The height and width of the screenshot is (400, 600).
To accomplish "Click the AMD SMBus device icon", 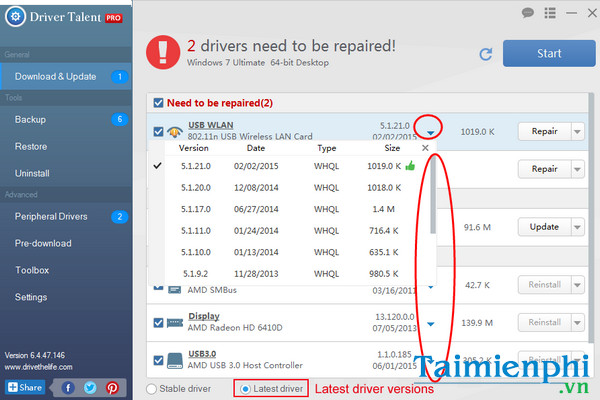I will point(175,289).
